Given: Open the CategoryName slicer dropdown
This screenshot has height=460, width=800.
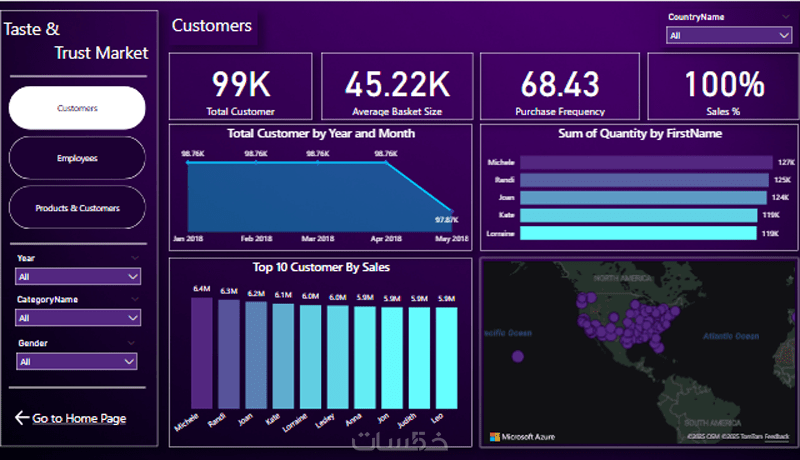Looking at the screenshot, I should [x=78, y=318].
